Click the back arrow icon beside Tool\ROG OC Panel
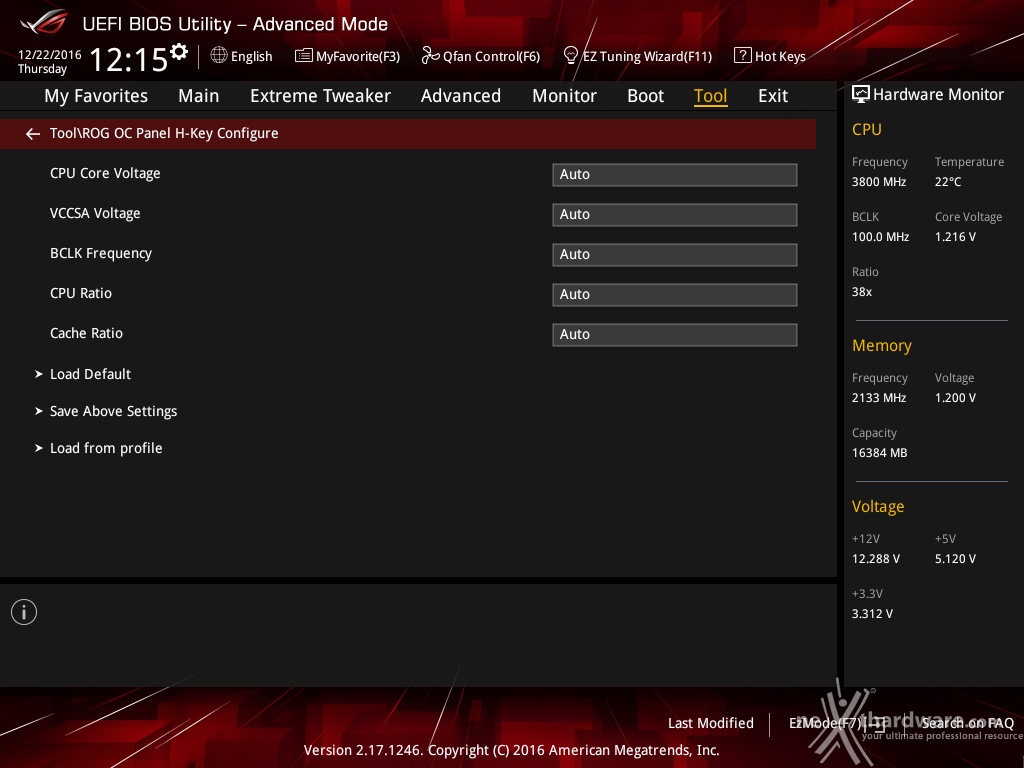The image size is (1024, 768). click(x=33, y=134)
